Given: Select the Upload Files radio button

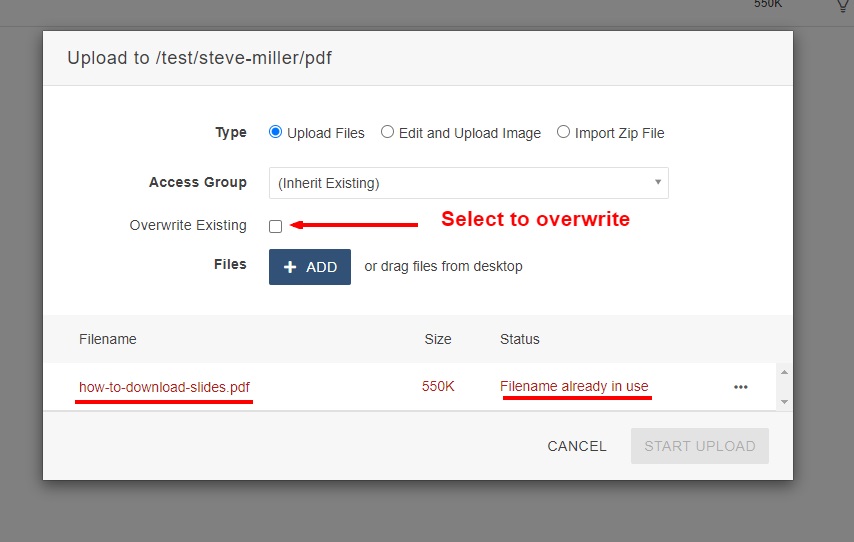Looking at the screenshot, I should (x=276, y=132).
